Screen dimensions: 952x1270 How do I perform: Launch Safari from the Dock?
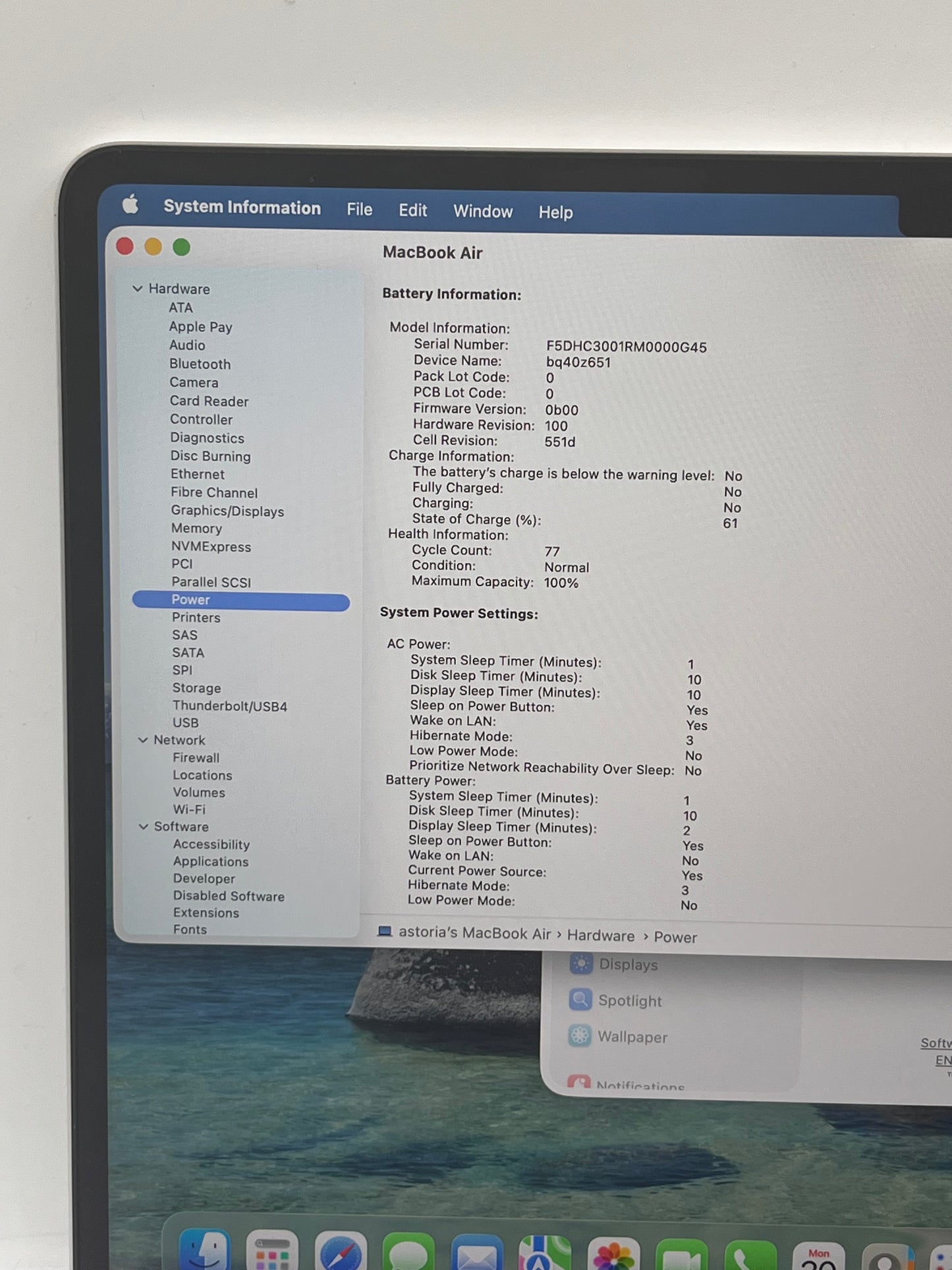[341, 1251]
